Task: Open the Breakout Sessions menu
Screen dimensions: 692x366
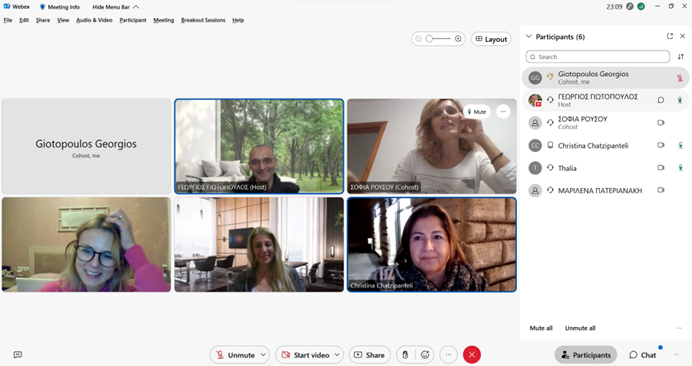Action: [203, 20]
